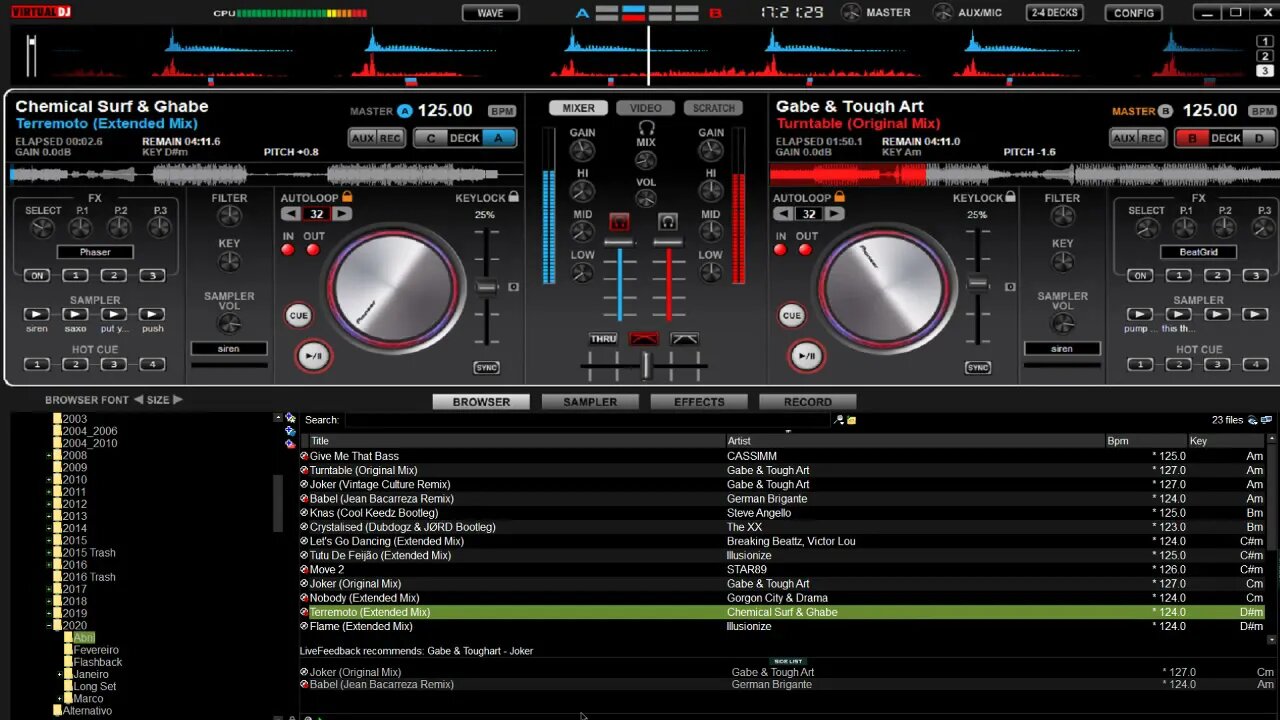1280x720 pixels.
Task: Click the WAVE button
Action: (491, 13)
